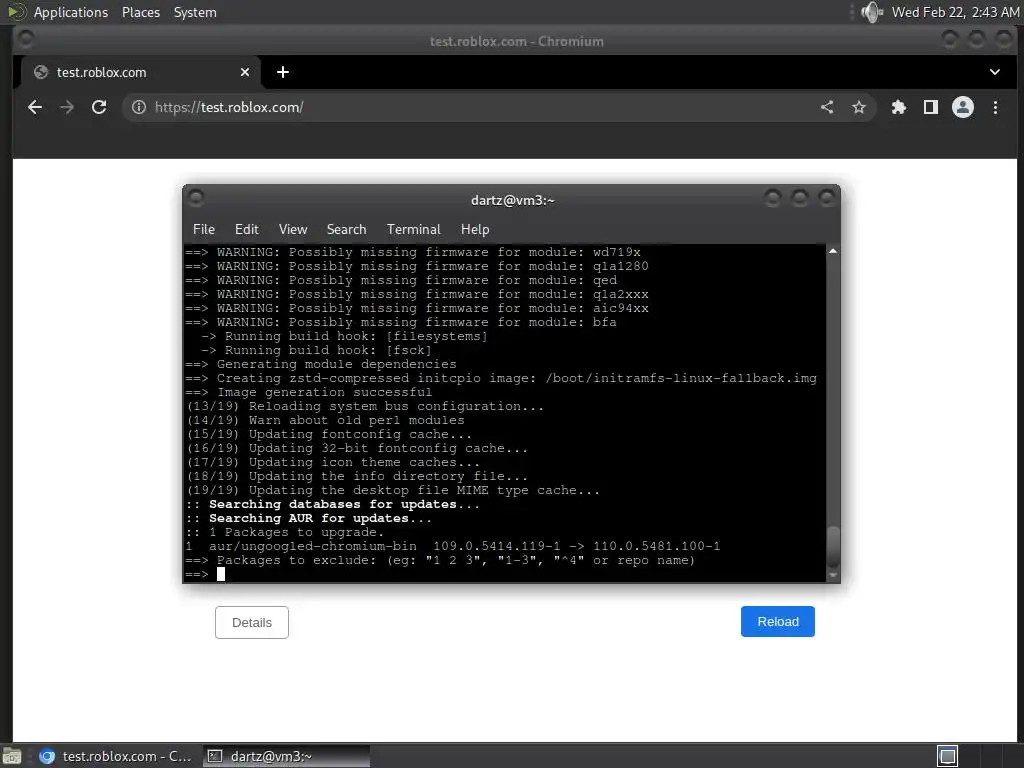
Task: Click the blue Reload button
Action: [778, 622]
